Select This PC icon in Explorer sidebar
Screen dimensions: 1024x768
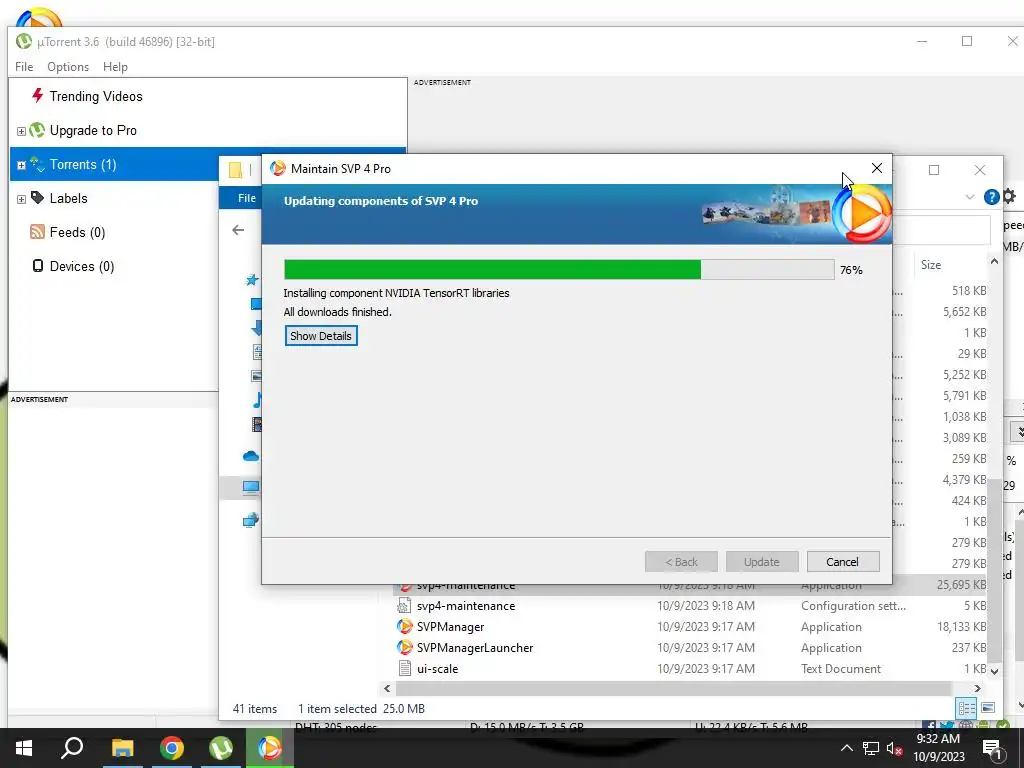coord(251,487)
